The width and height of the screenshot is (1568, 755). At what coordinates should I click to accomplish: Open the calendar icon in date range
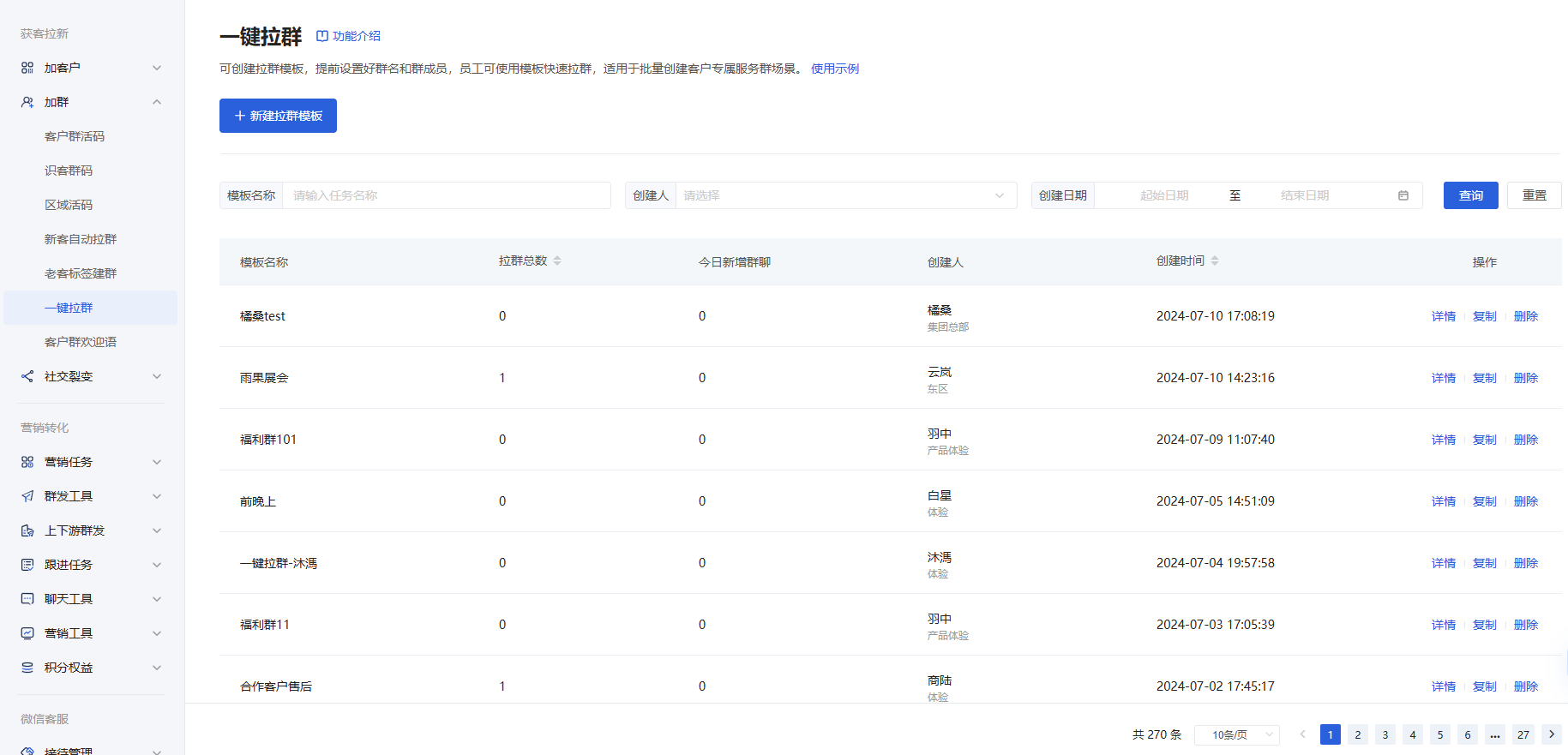(1403, 195)
